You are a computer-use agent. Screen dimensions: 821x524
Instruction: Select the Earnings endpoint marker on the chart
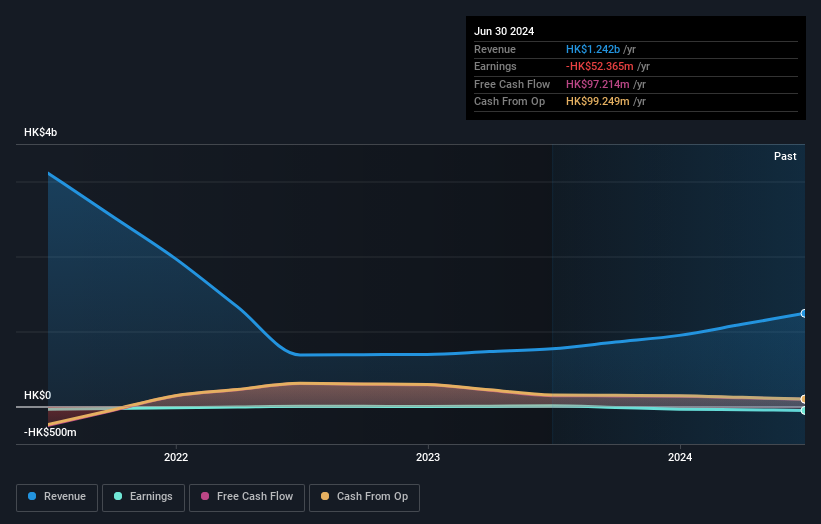click(804, 410)
